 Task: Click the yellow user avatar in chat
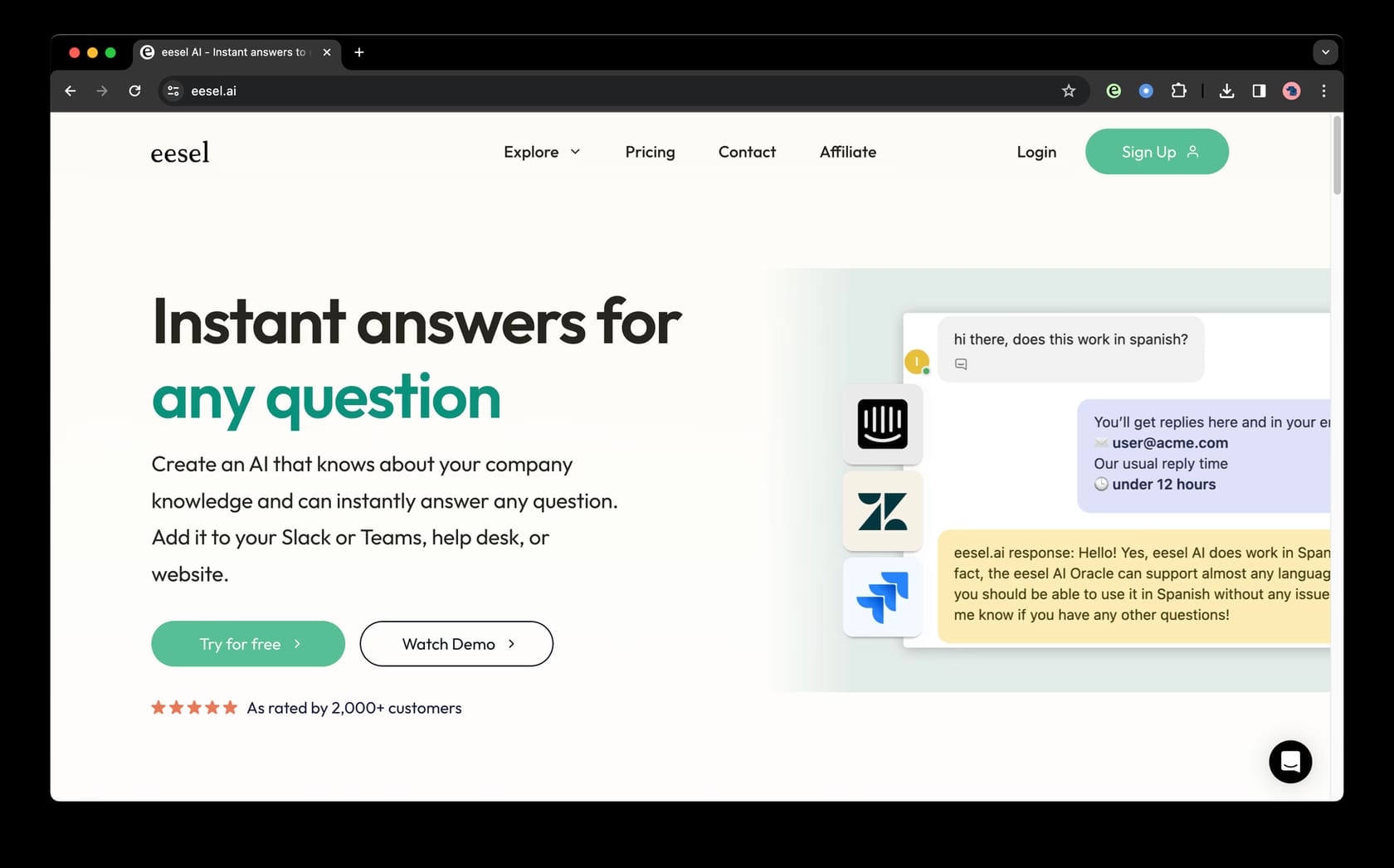[917, 362]
